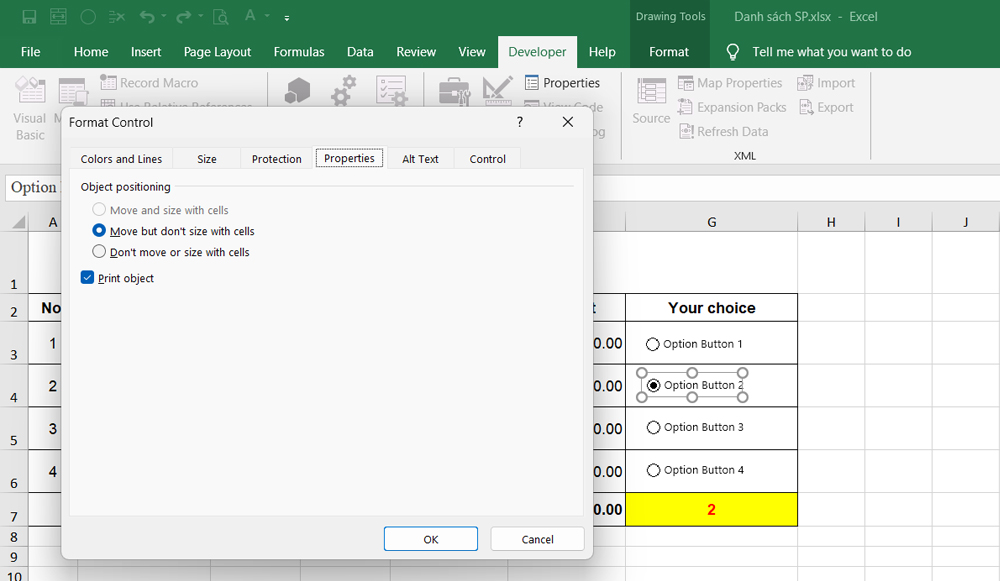Select Option Button 4 in worksheet
Screen dimensions: 1000x581
click(653, 470)
